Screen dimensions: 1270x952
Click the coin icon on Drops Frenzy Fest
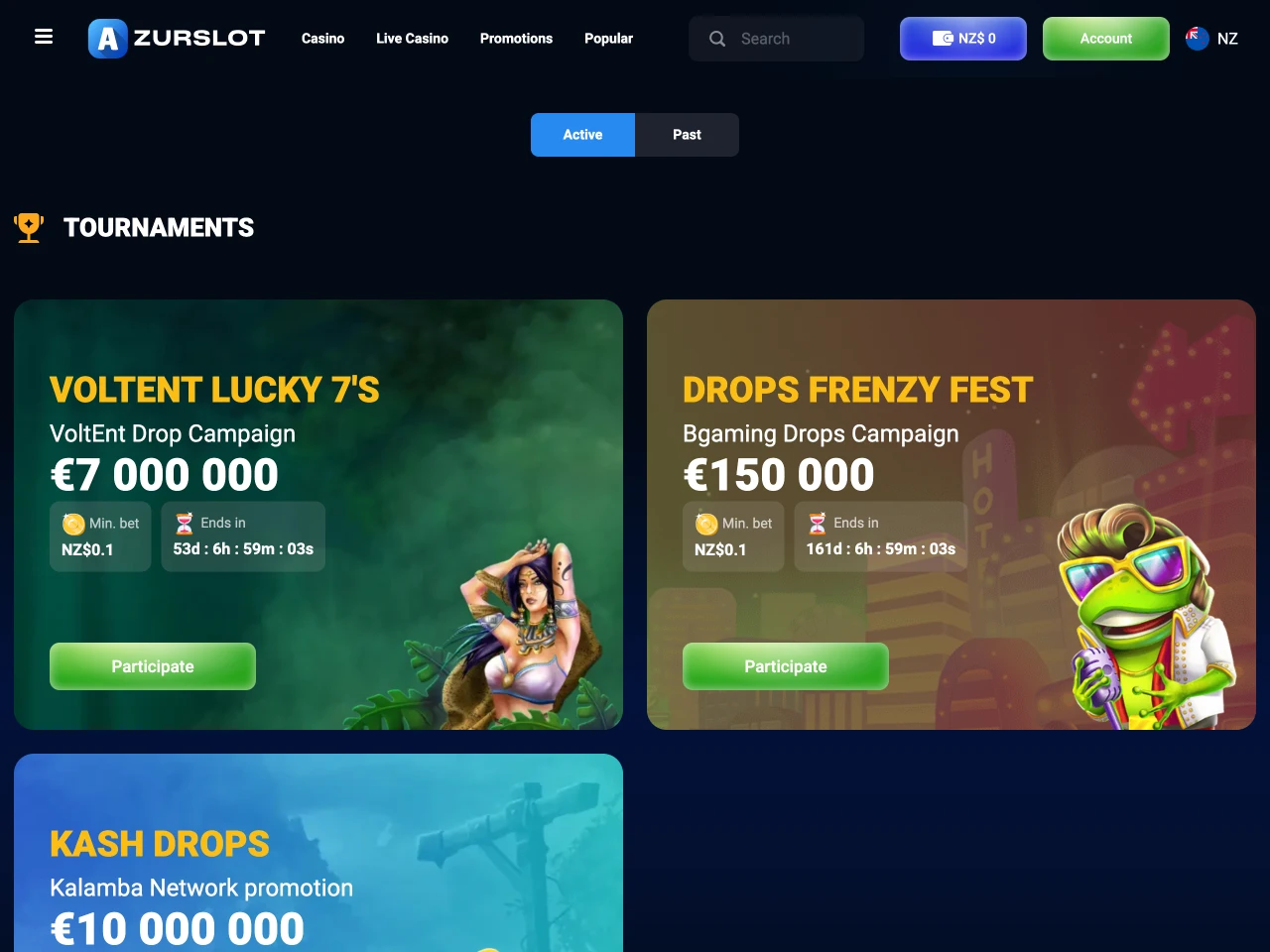(706, 524)
